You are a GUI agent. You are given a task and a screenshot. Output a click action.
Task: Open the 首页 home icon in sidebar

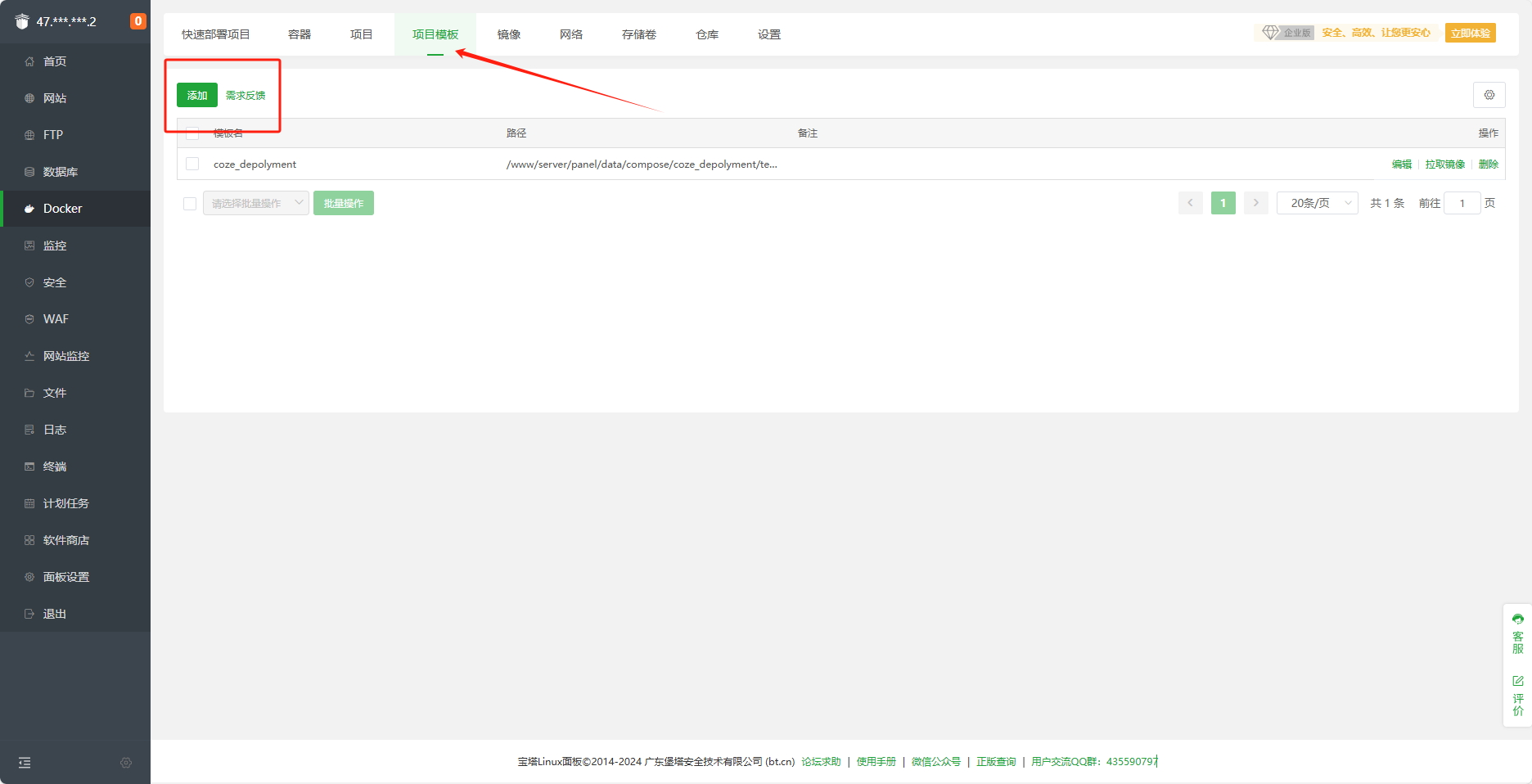(29, 61)
